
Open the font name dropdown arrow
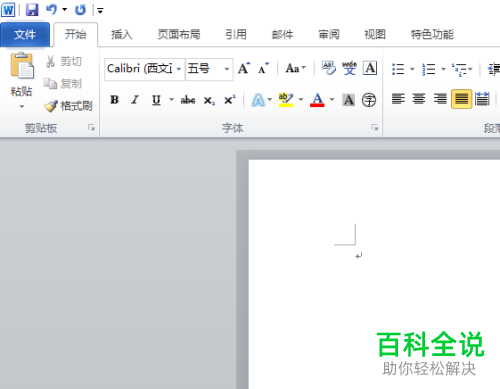[x=179, y=69]
